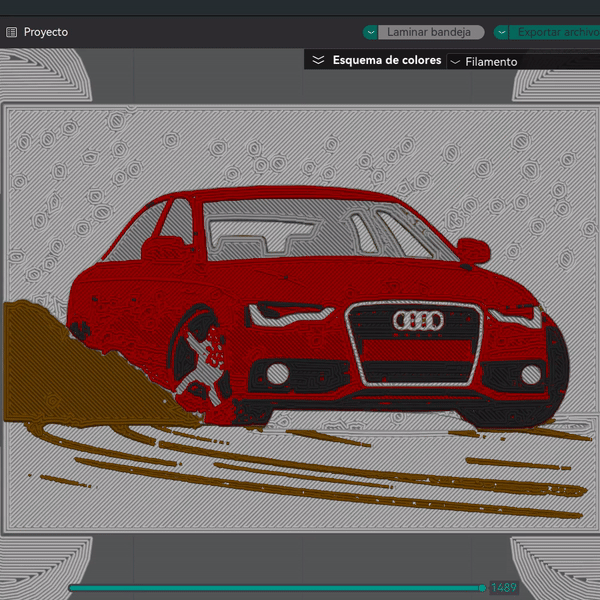Click the Audi four-rings logo in preview
Image resolution: width=600 pixels, height=600 pixels.
(x=416, y=321)
